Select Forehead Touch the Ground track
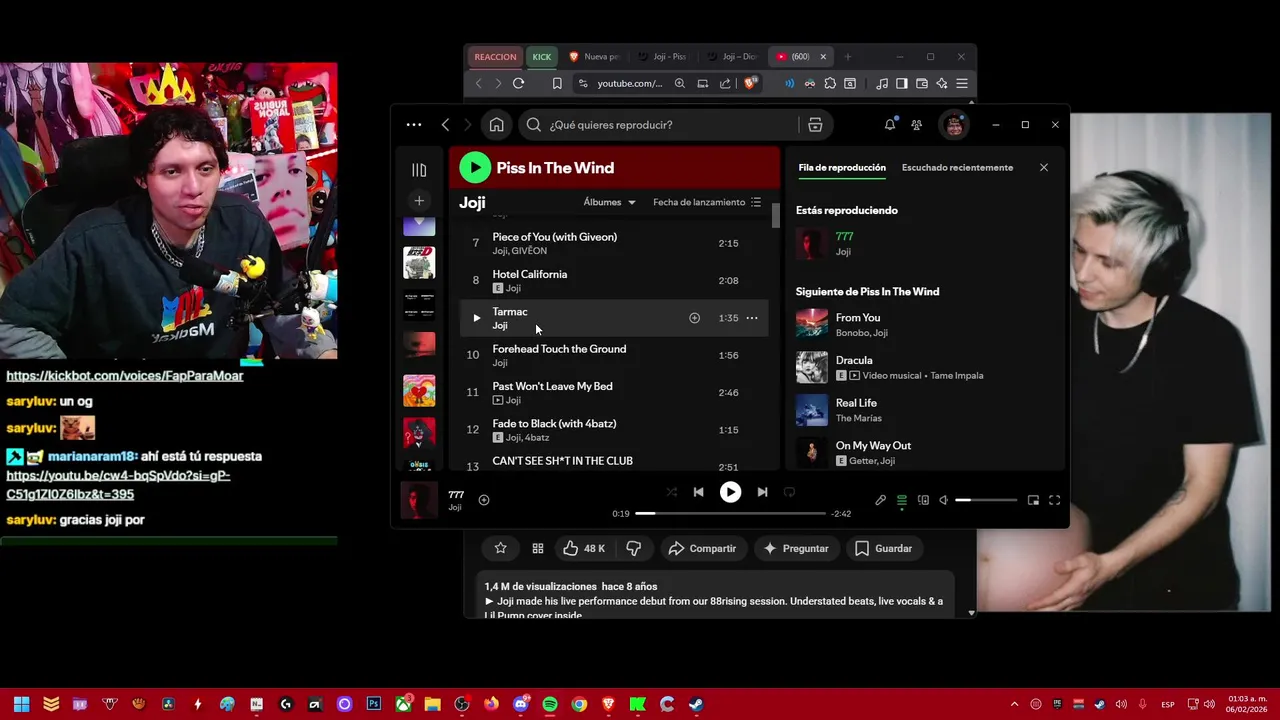Screen dimensions: 1280x720 614,355
